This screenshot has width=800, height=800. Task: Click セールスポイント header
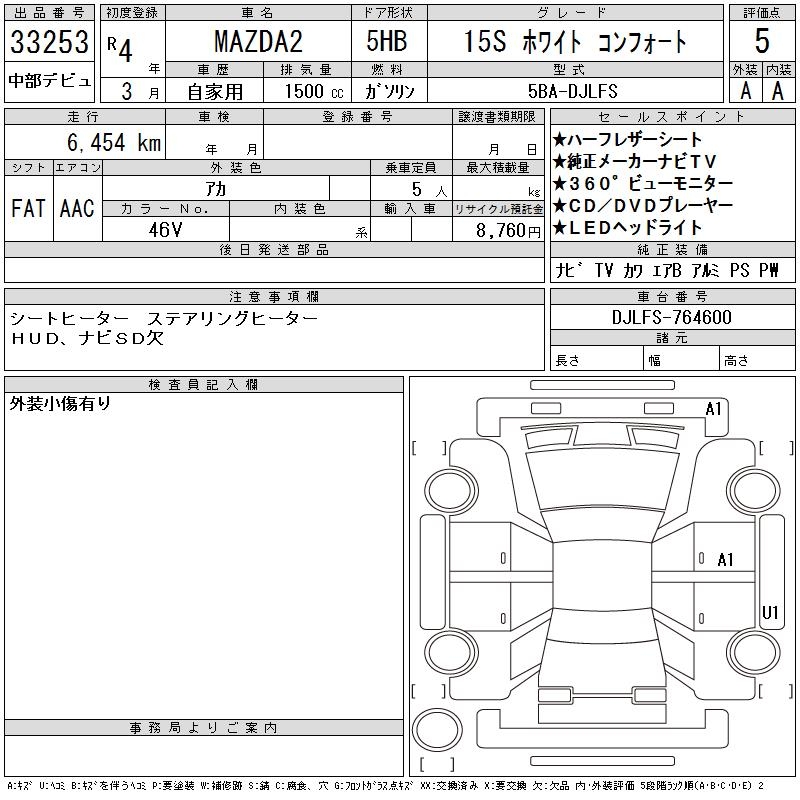pos(672,117)
